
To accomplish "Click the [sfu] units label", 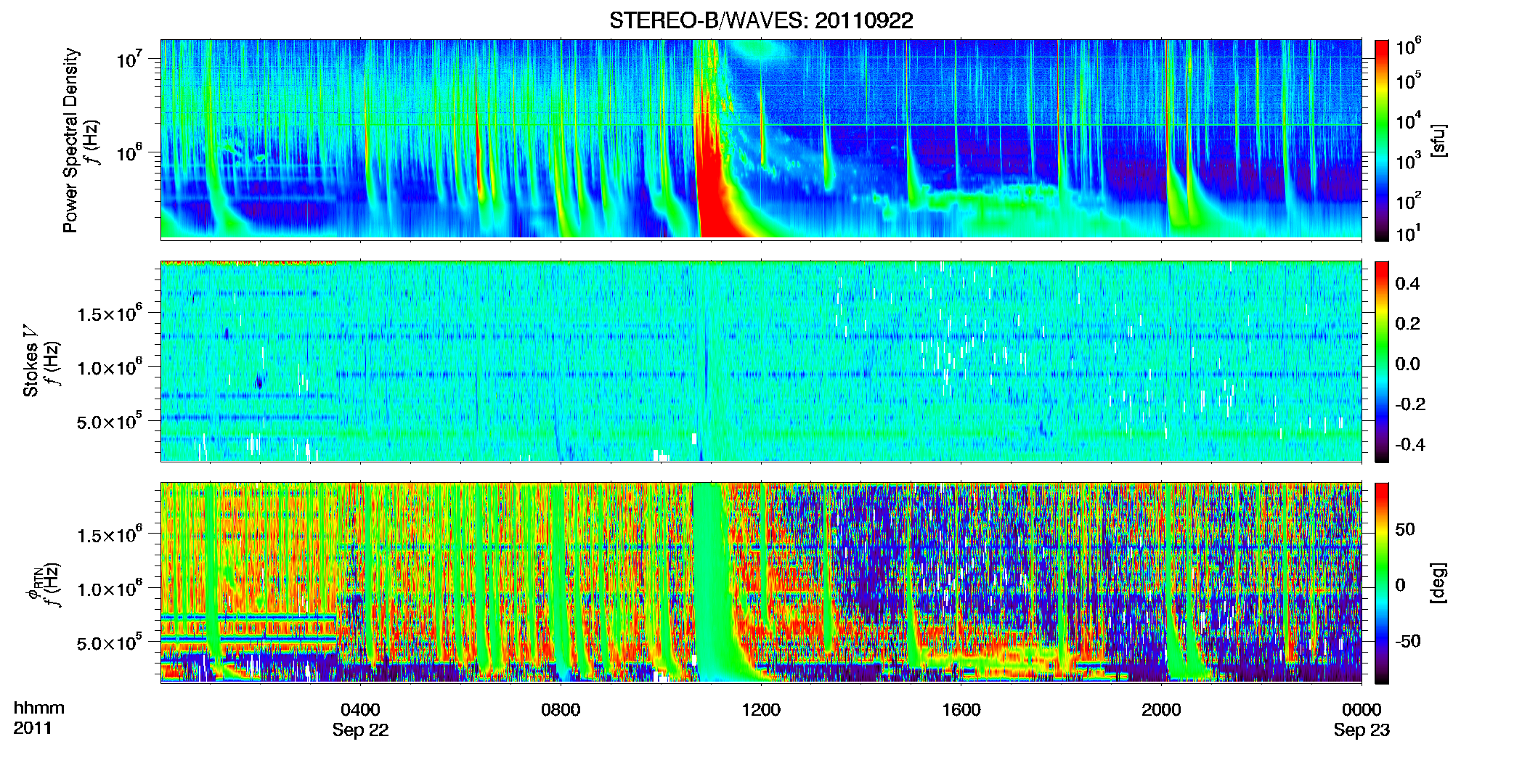I will tap(1438, 140).
